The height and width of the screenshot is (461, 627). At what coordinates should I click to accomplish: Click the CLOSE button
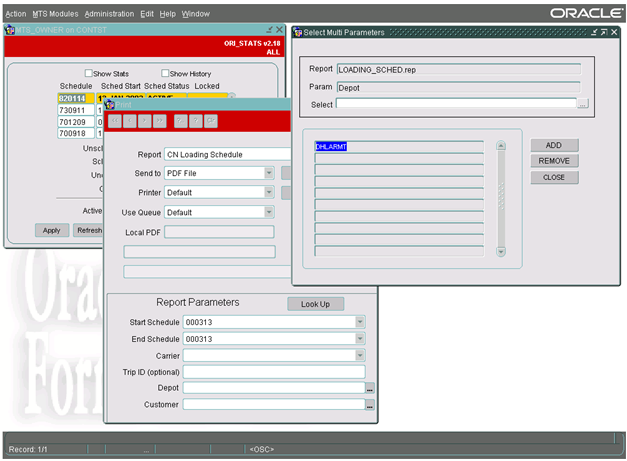pyautogui.click(x=554, y=177)
